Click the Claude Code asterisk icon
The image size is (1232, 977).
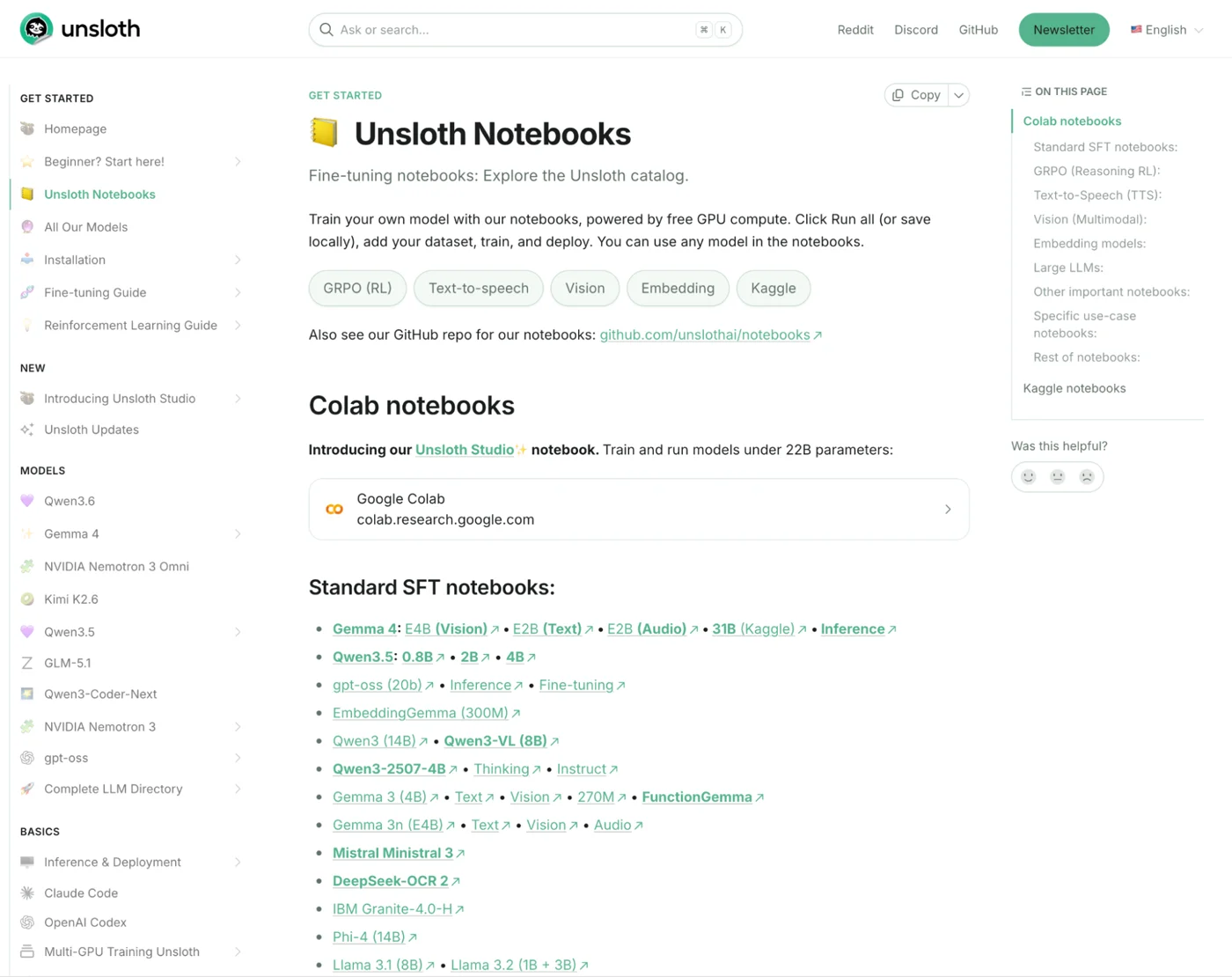pos(27,893)
